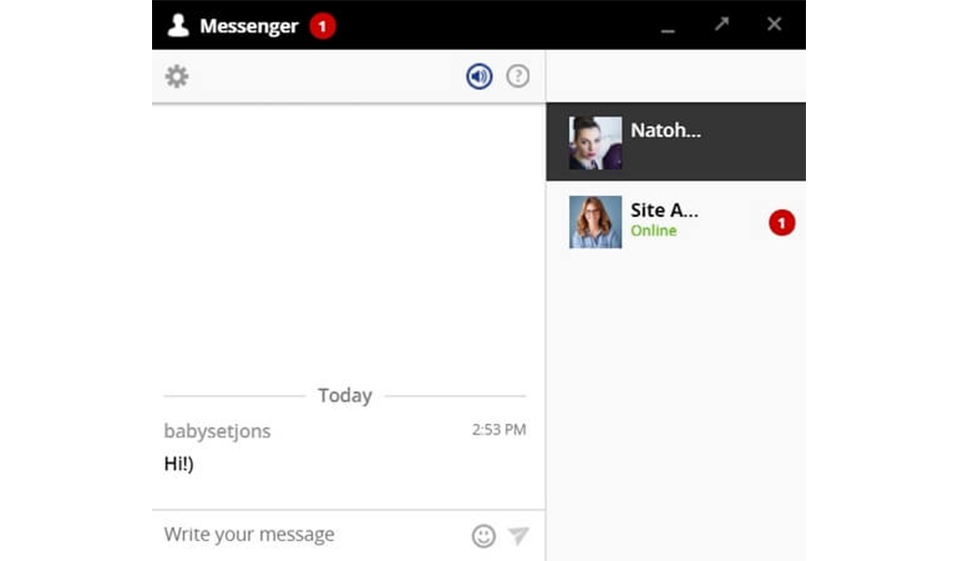Send message with paper plane icon
This screenshot has height=561, width=960.
(518, 536)
